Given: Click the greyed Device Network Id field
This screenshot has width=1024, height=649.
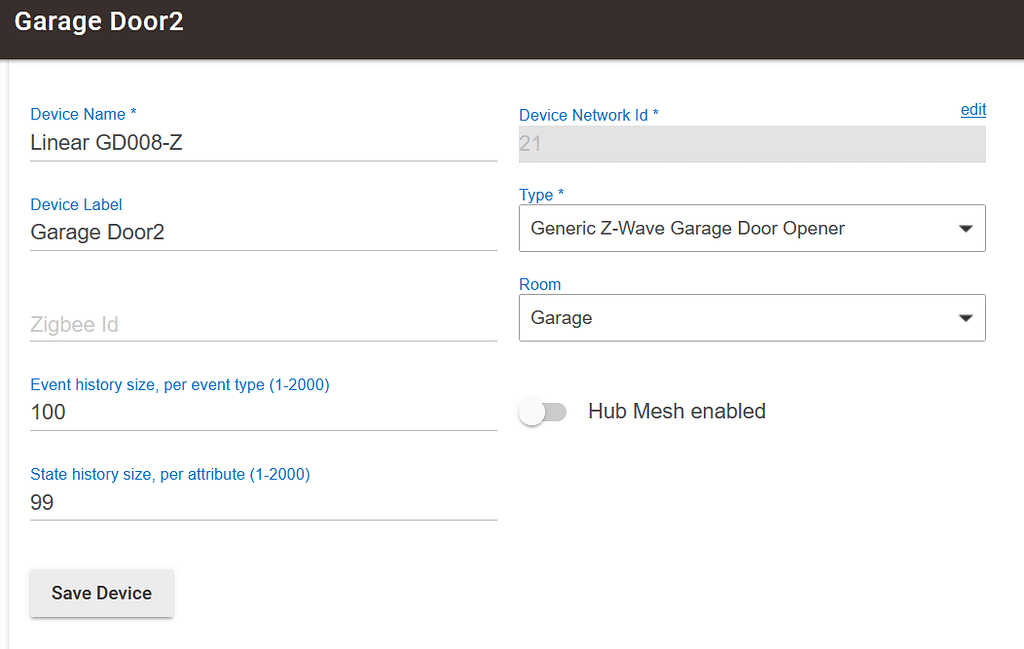Looking at the screenshot, I should (751, 144).
